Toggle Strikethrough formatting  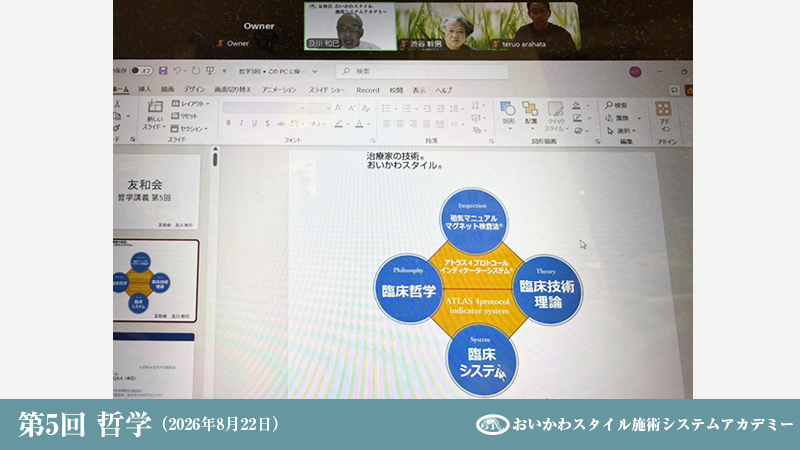pos(281,123)
